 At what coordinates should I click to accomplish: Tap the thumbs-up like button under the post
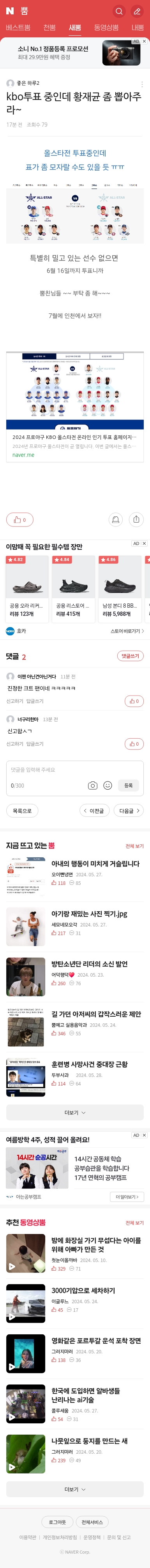pyautogui.click(x=19, y=519)
